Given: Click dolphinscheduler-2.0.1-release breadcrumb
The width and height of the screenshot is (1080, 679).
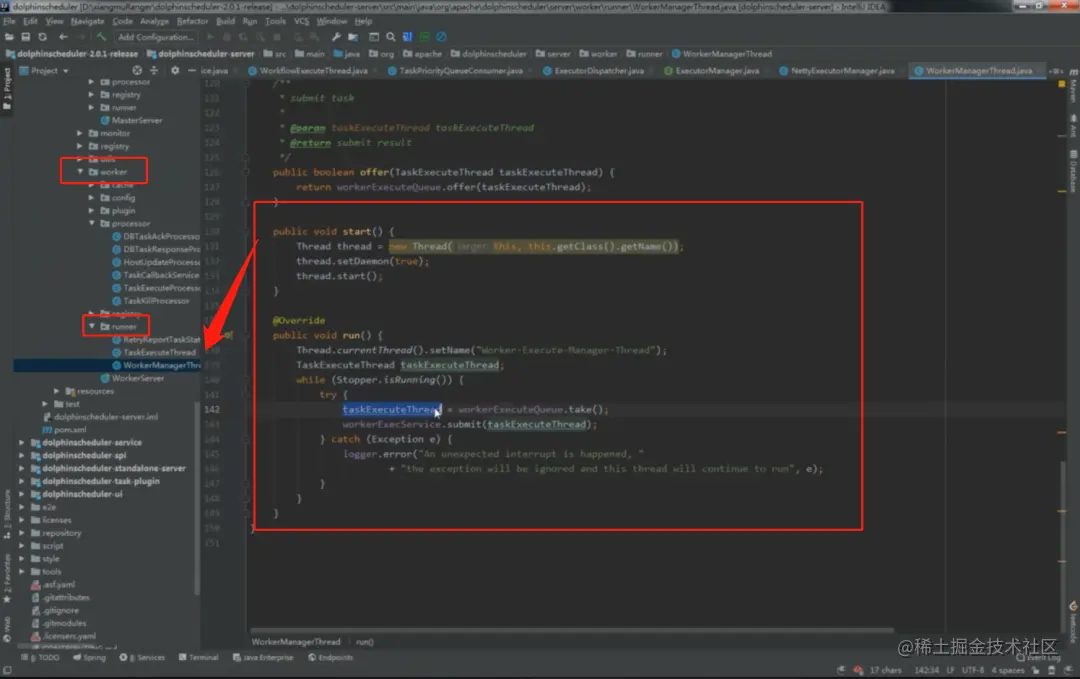Looking at the screenshot, I should (72, 54).
